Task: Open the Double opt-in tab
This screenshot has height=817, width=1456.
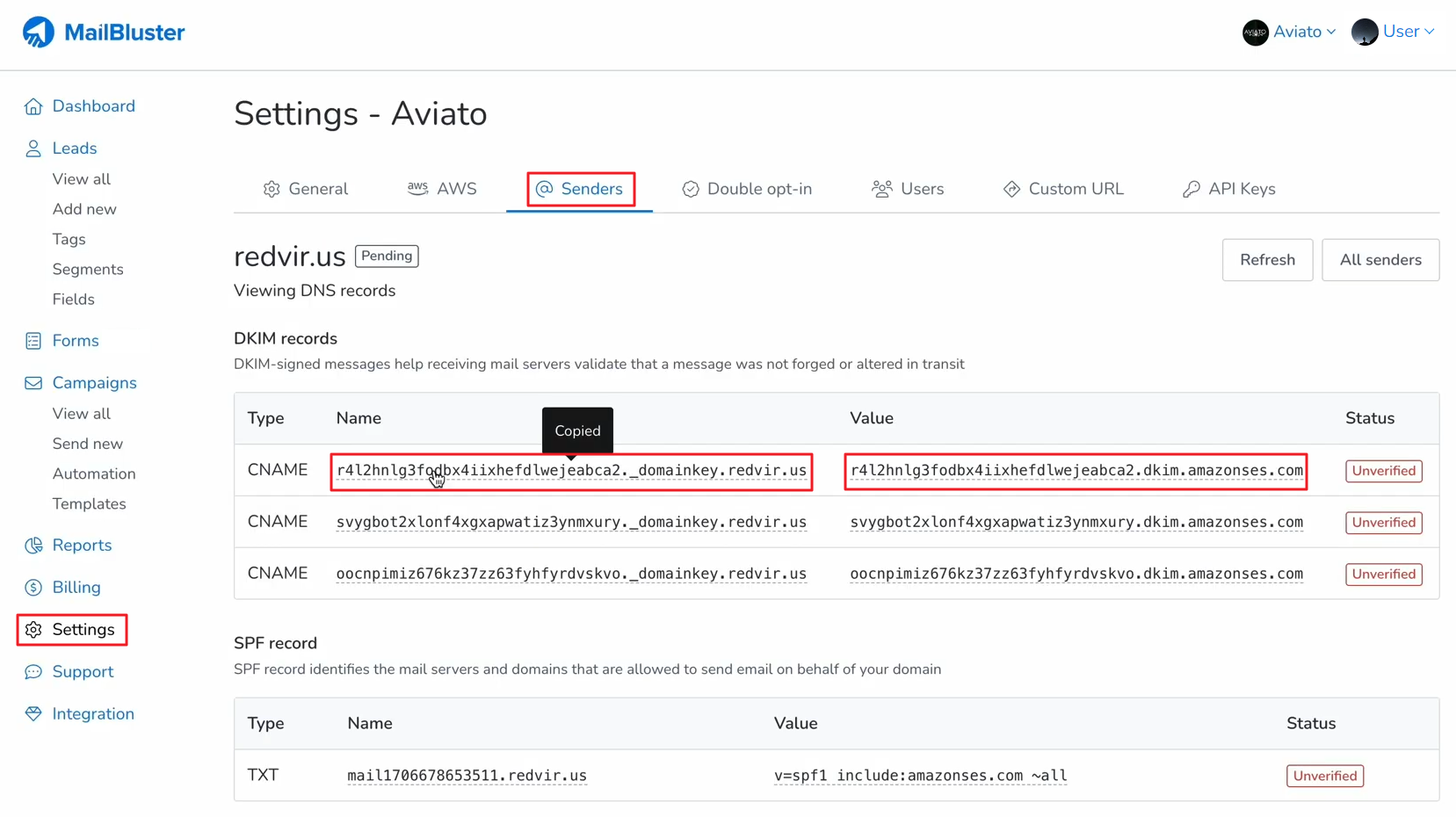Action: [x=747, y=189]
